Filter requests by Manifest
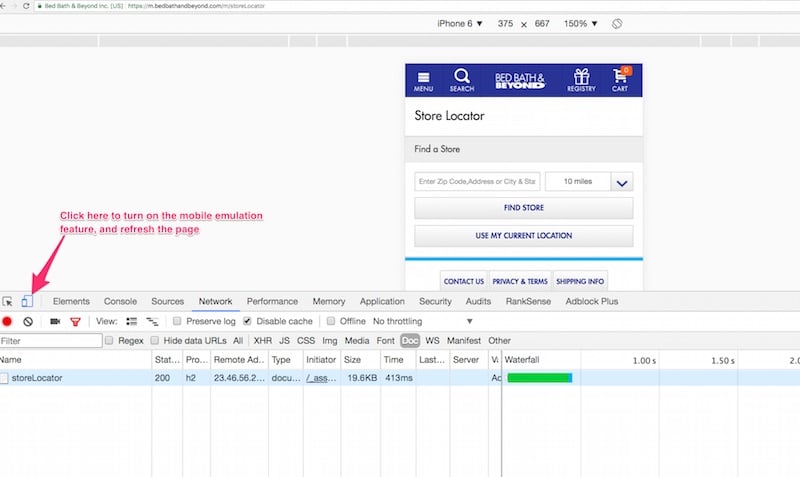Viewport: 800px width, 477px height. tap(464, 341)
